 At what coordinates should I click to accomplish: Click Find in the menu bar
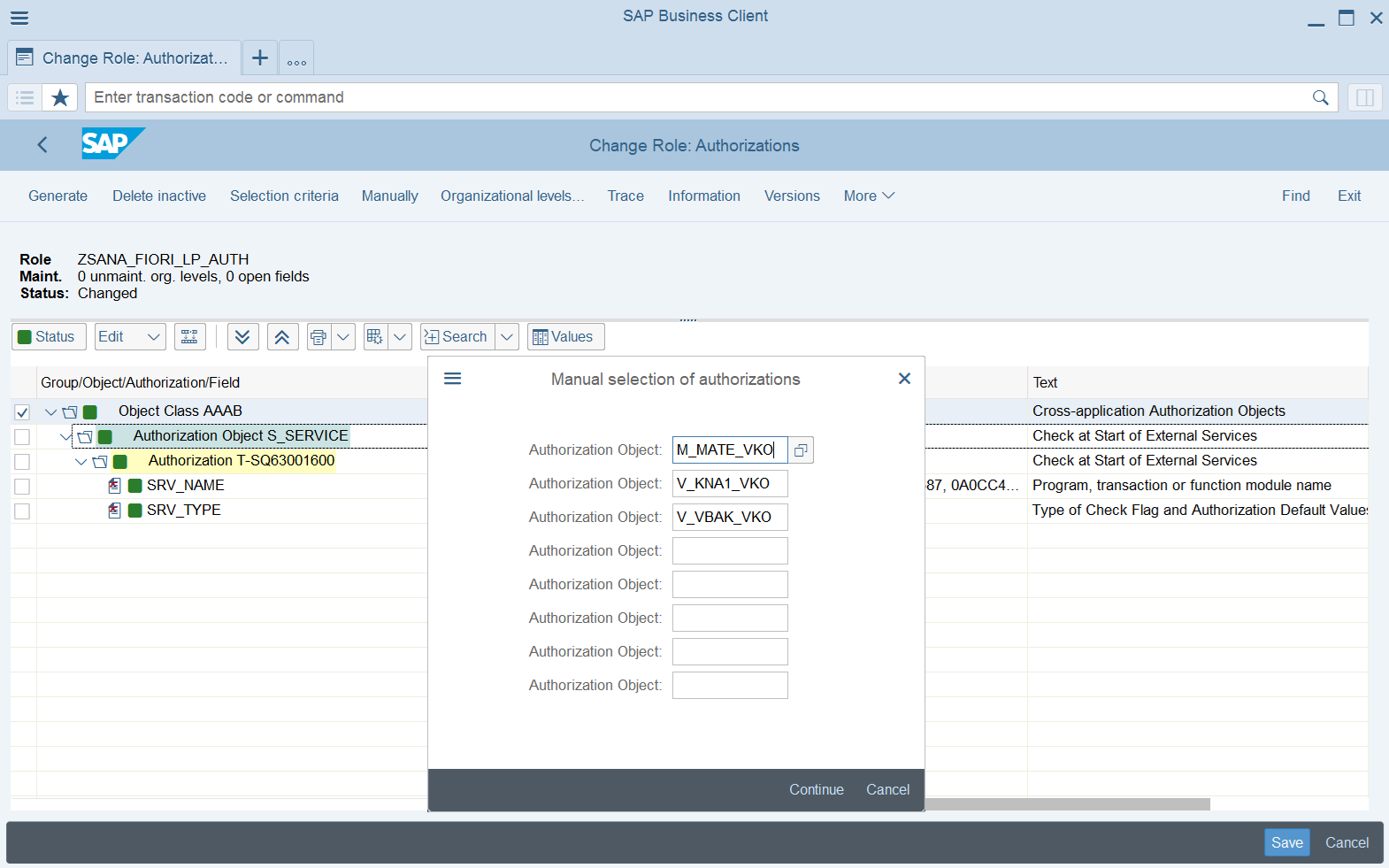(1296, 196)
